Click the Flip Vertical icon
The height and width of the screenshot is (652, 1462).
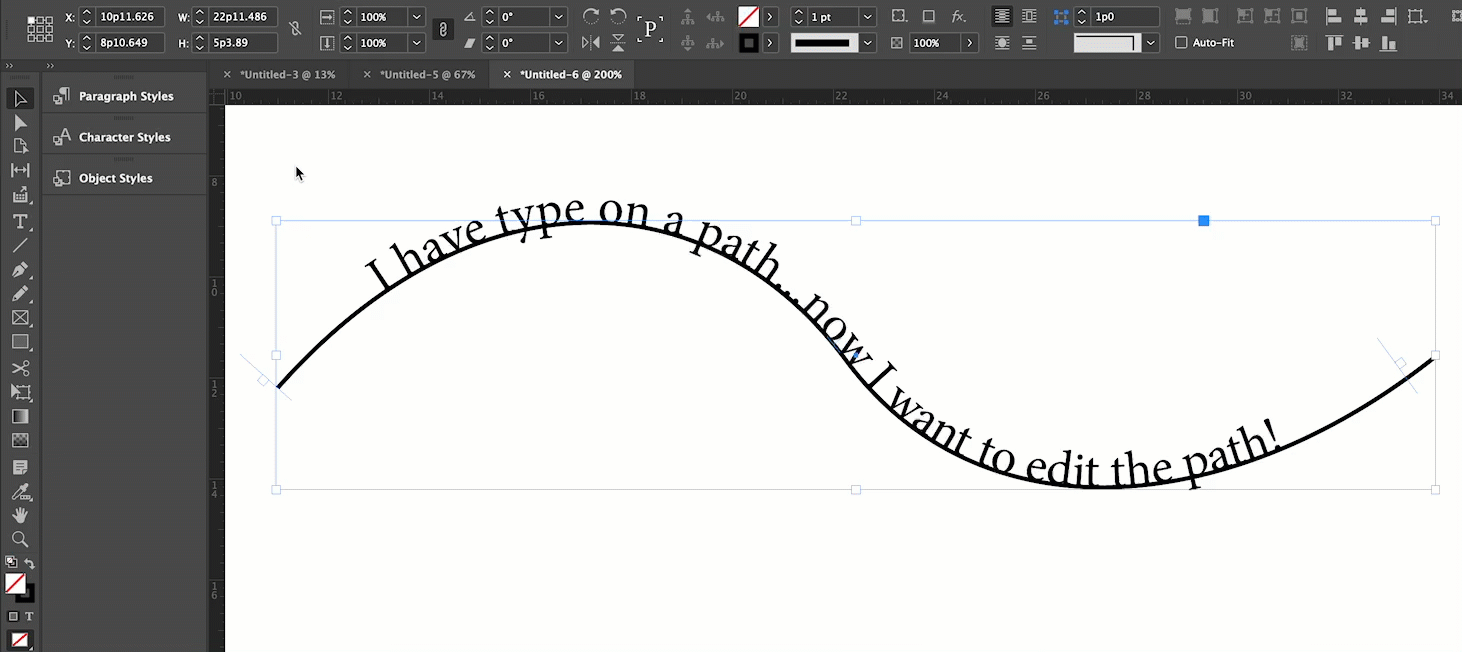[x=618, y=42]
